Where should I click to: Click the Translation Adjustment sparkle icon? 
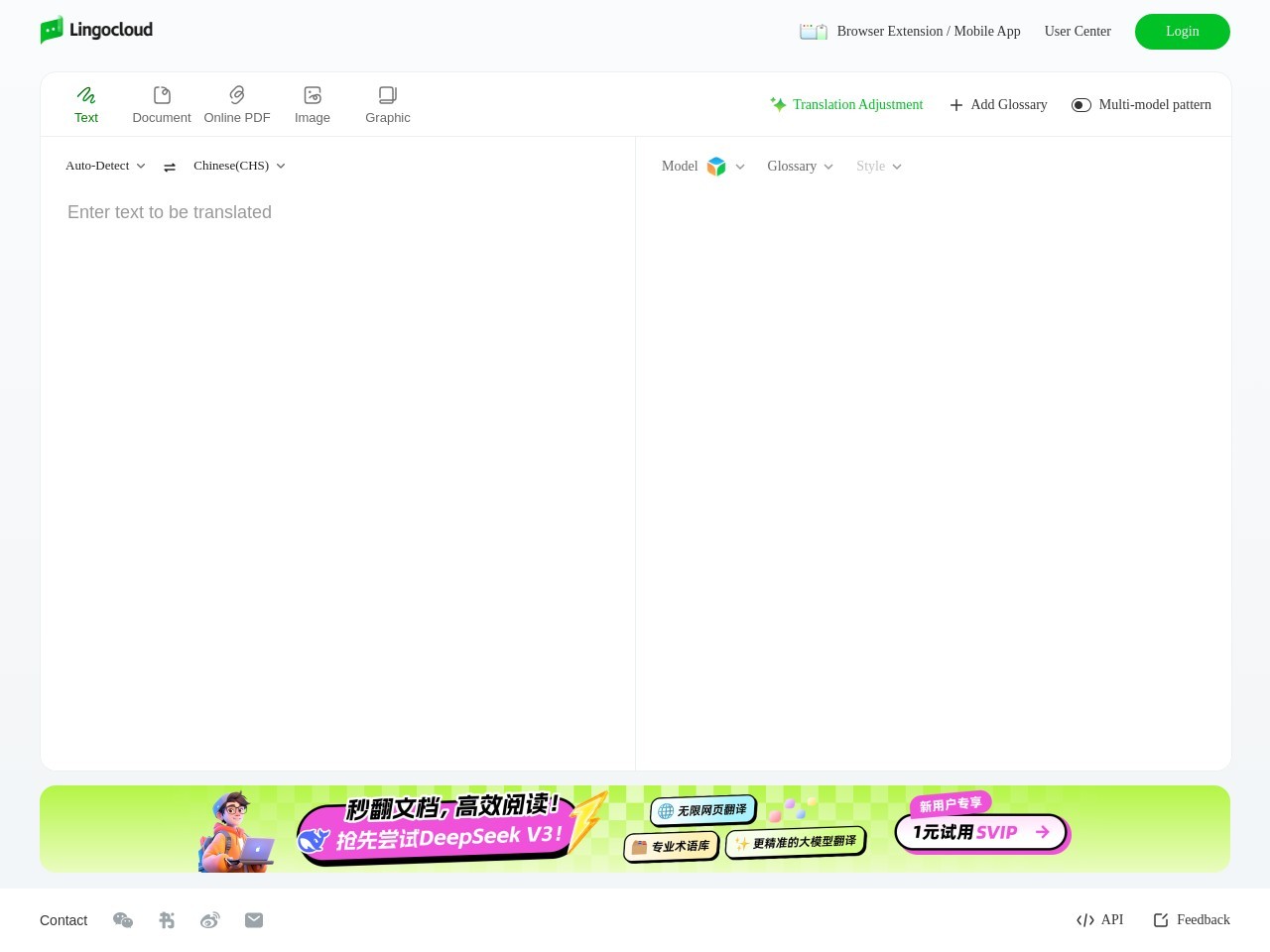[x=778, y=104]
